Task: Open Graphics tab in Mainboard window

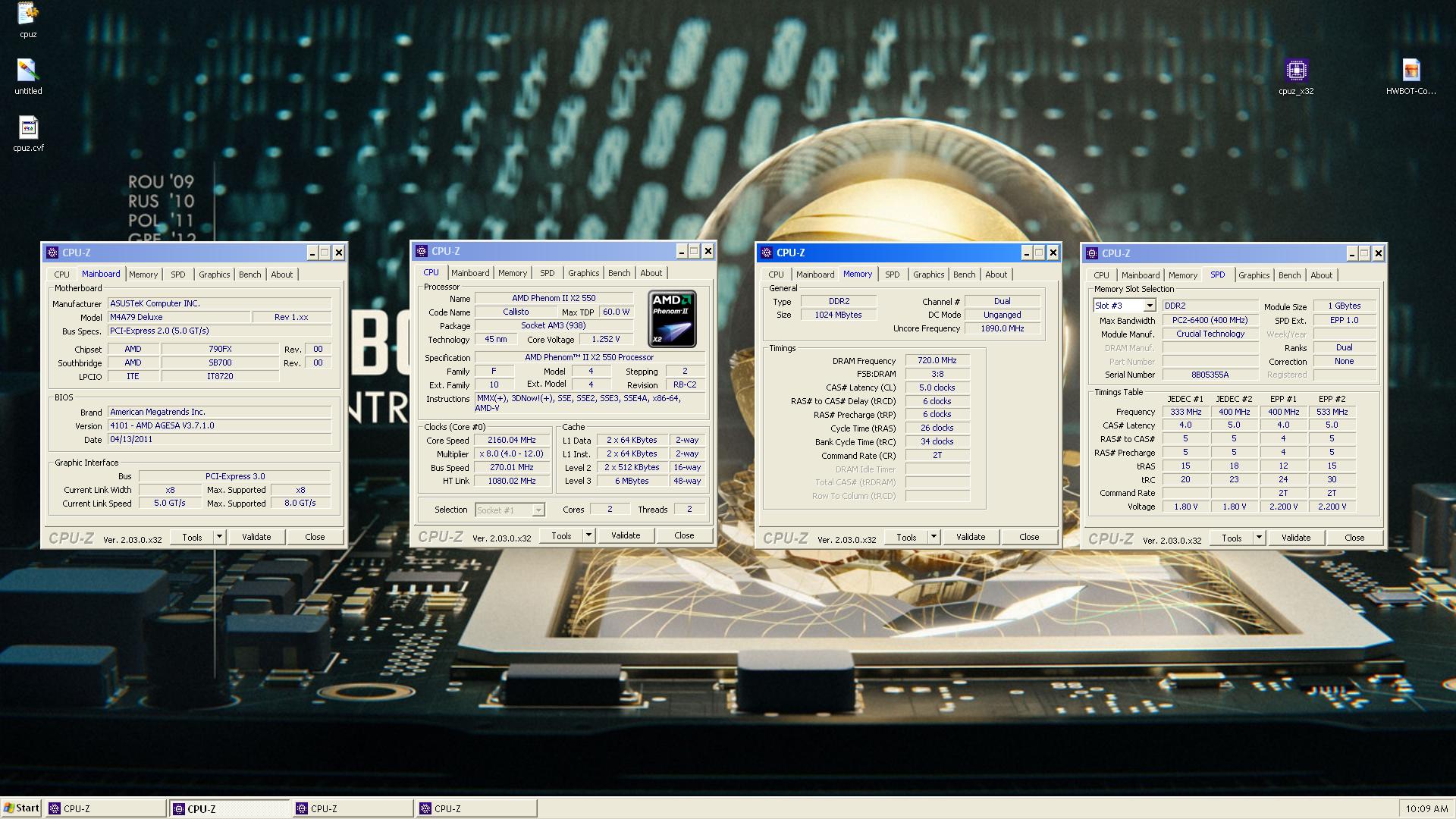Action: click(x=214, y=275)
